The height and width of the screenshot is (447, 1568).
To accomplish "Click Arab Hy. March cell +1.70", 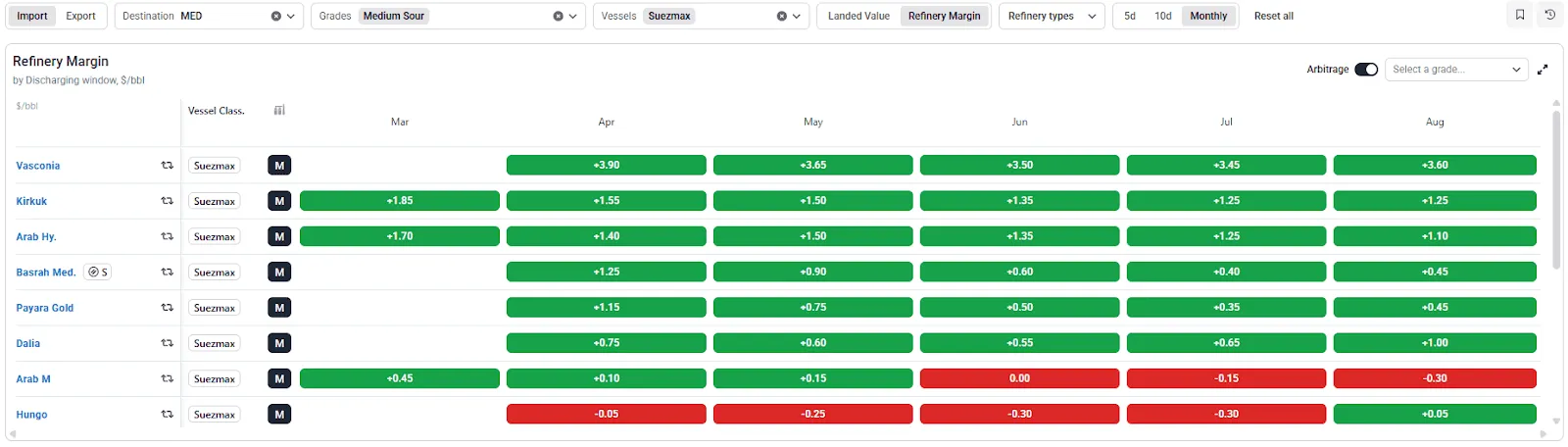I will [400, 236].
